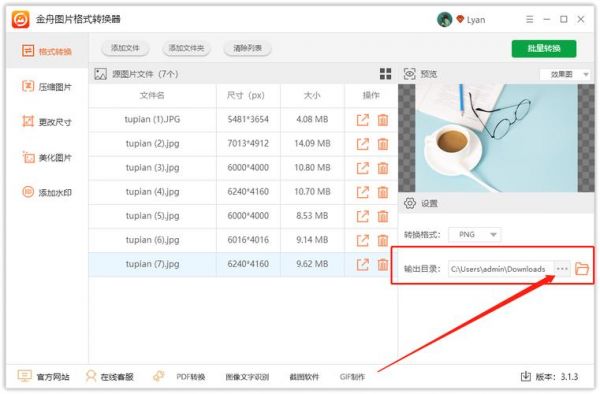Open 截图软件 link

point(304,377)
